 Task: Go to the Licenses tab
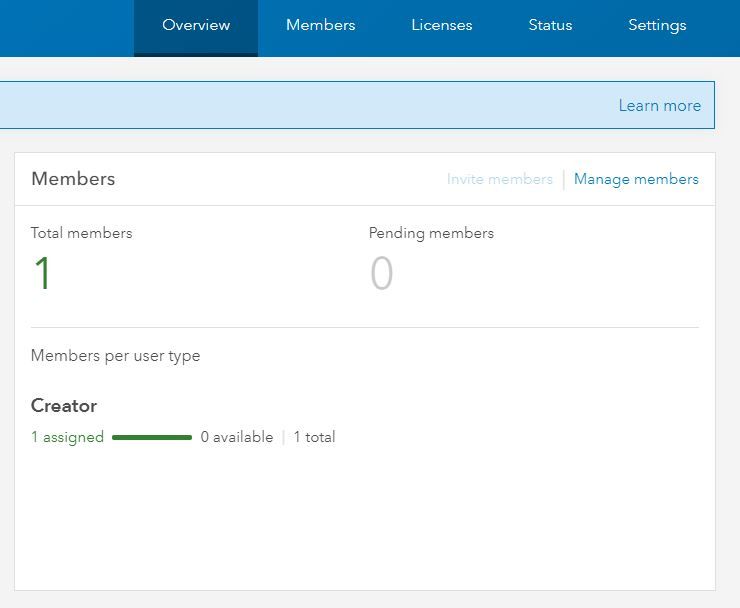tap(441, 26)
